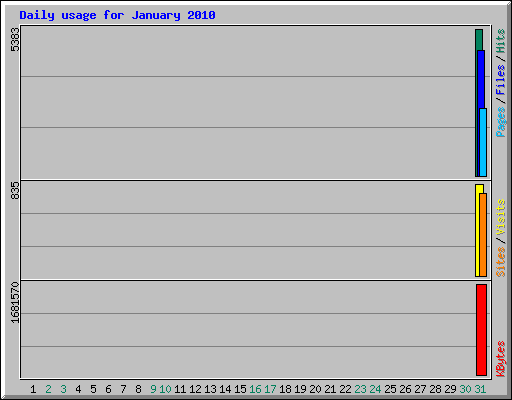Click day 30 on the x-axis
This screenshot has height=400, width=512.
(x=465, y=389)
